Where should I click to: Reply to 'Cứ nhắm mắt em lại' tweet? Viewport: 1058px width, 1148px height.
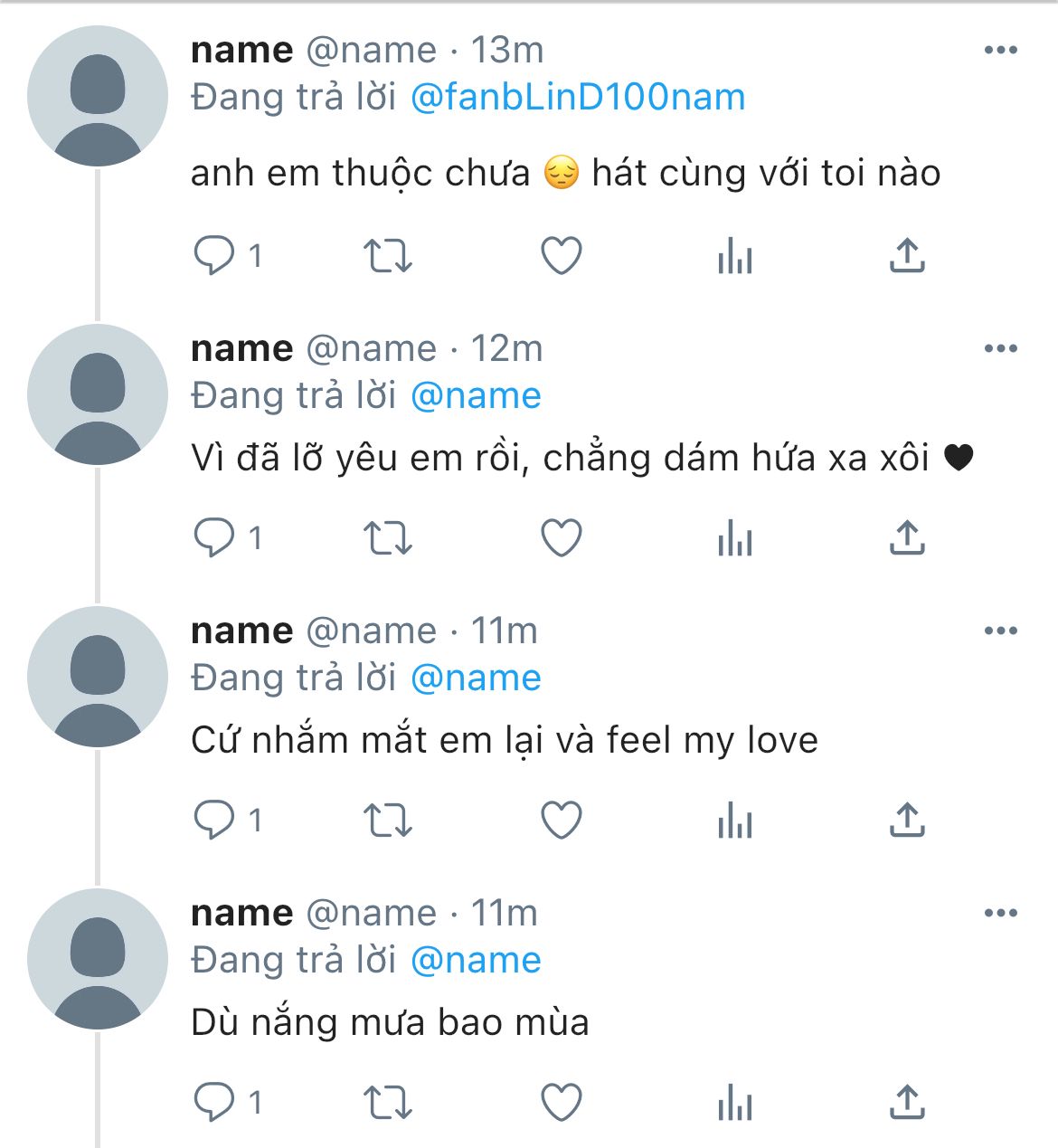pos(214,821)
